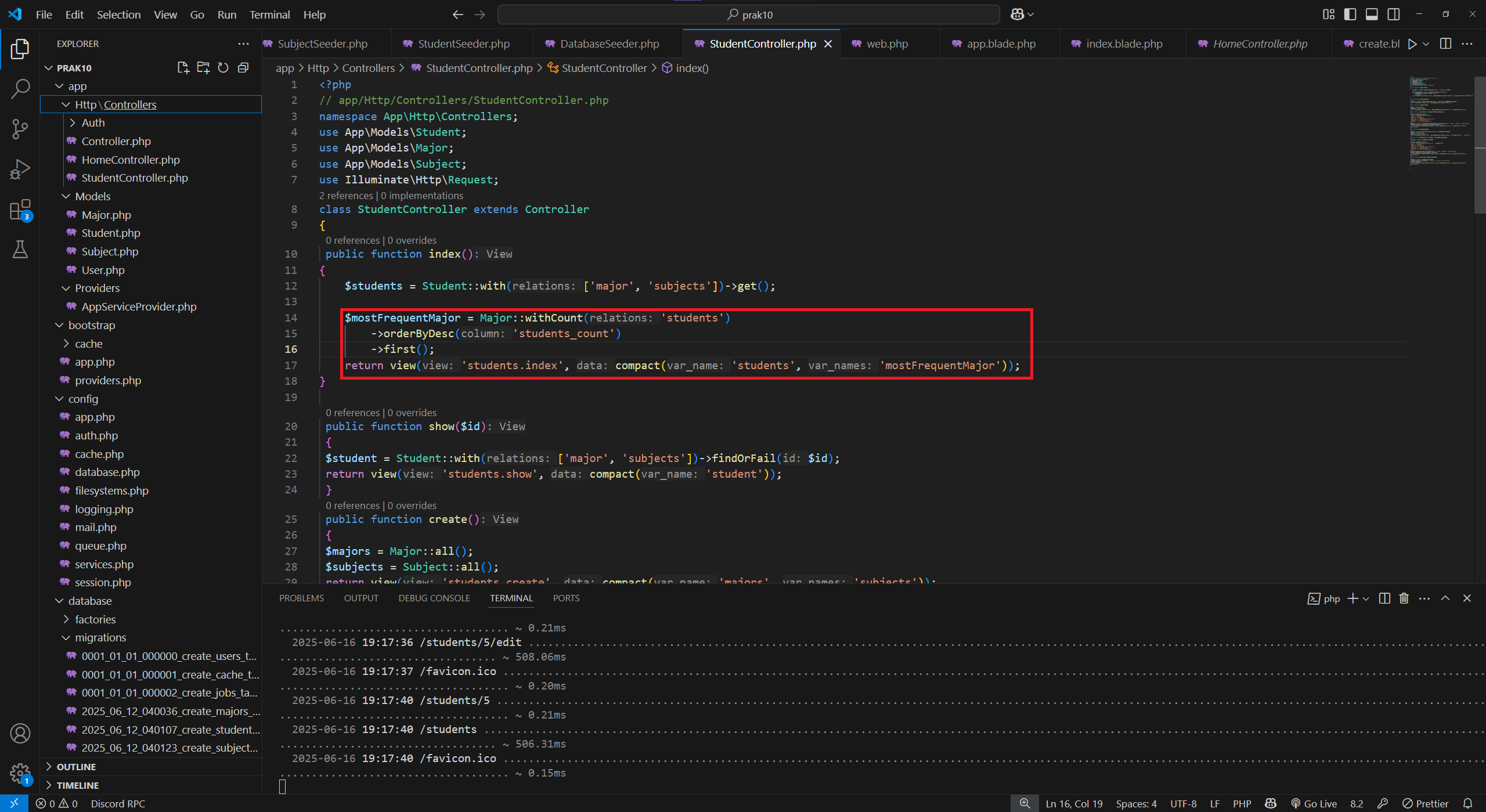
Task: Click Go Live in the status bar
Action: click(1315, 803)
